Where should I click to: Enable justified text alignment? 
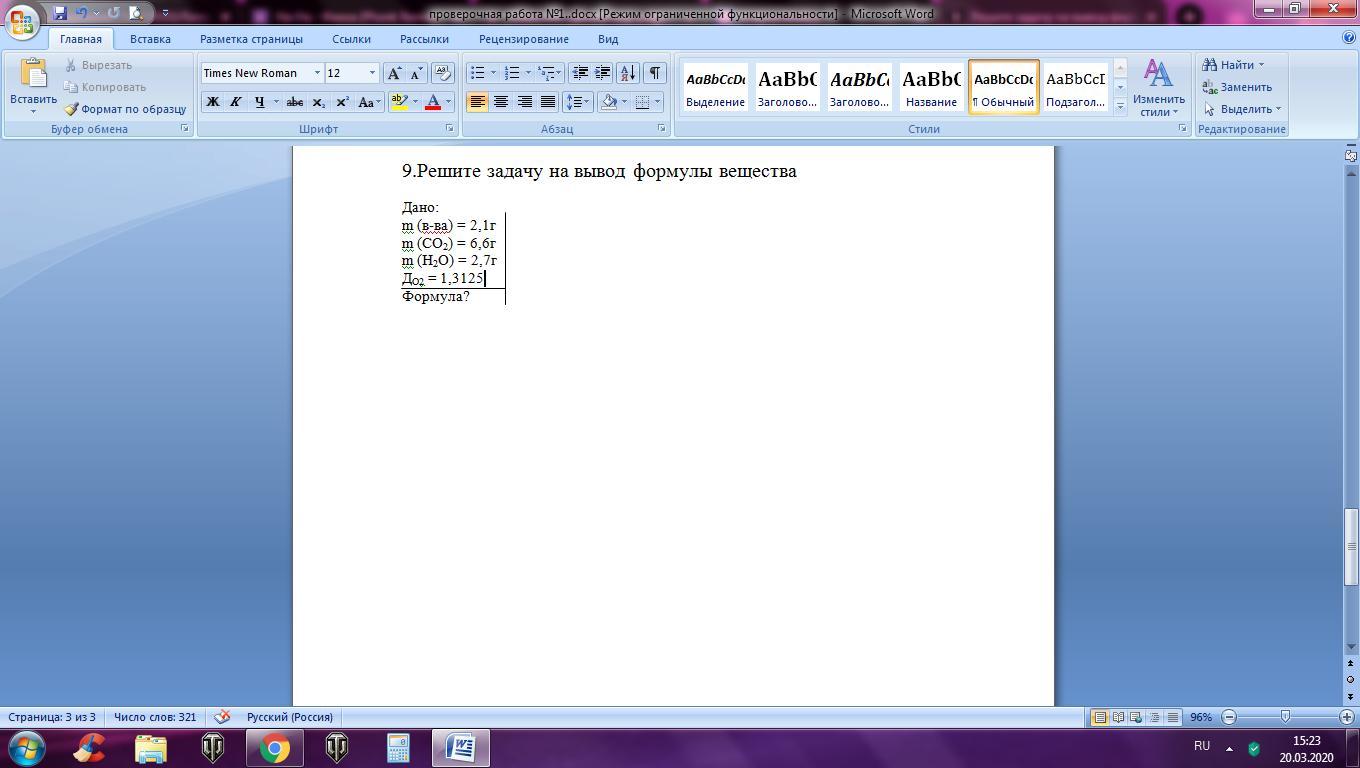[x=548, y=102]
